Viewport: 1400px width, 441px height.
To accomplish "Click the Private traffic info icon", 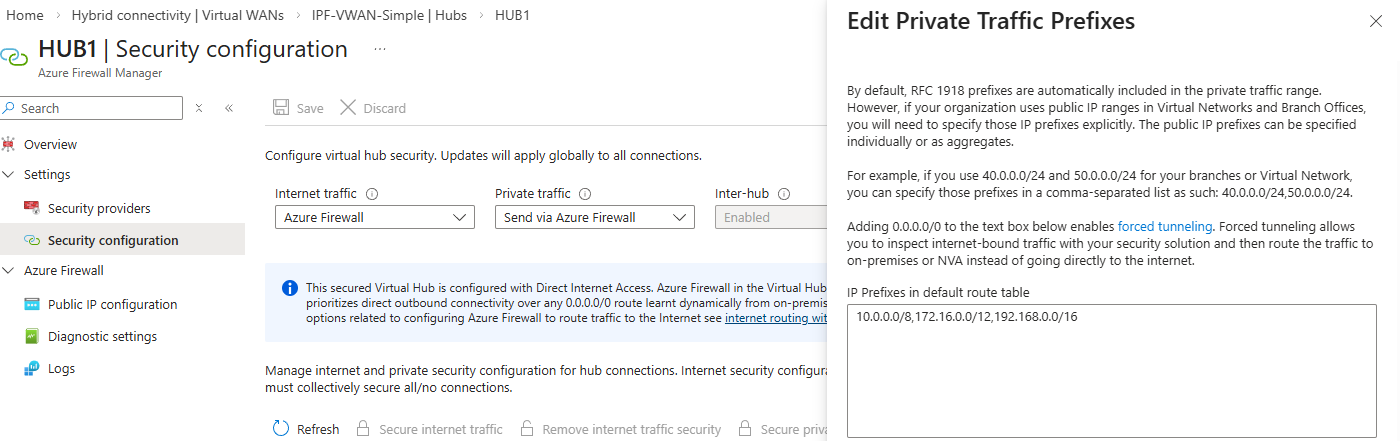I will coord(585,194).
